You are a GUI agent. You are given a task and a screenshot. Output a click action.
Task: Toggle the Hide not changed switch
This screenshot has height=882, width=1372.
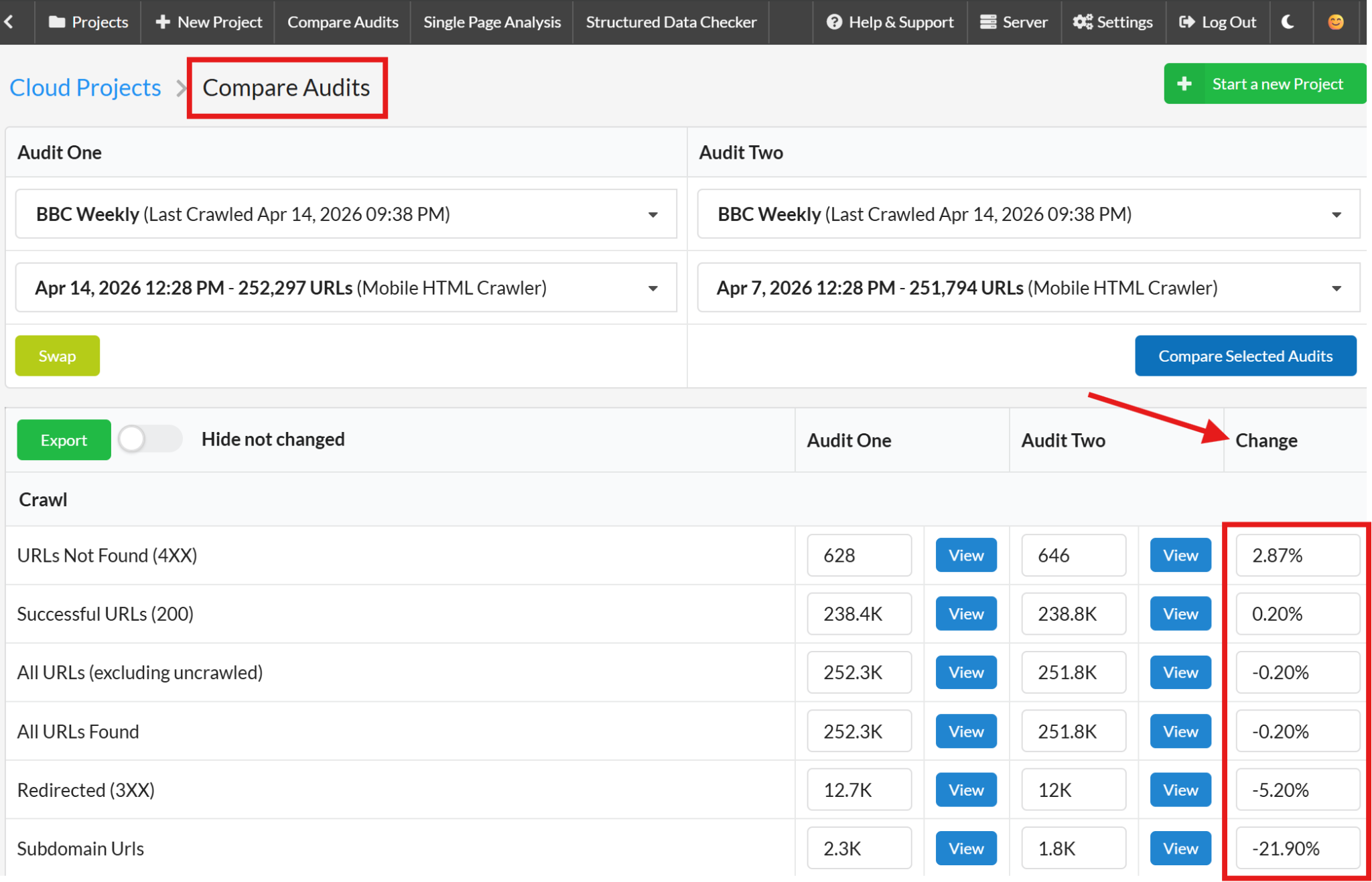149,439
